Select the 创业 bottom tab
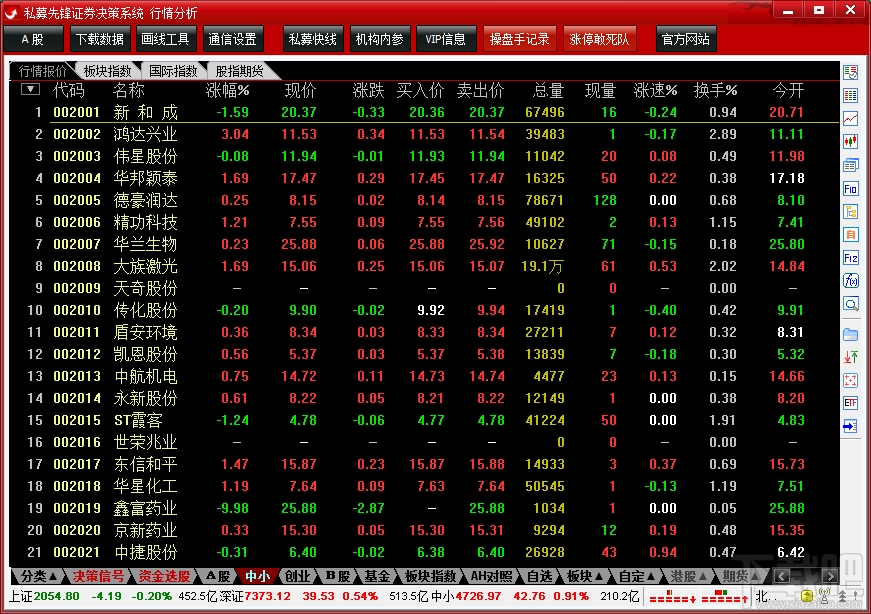 point(297,576)
